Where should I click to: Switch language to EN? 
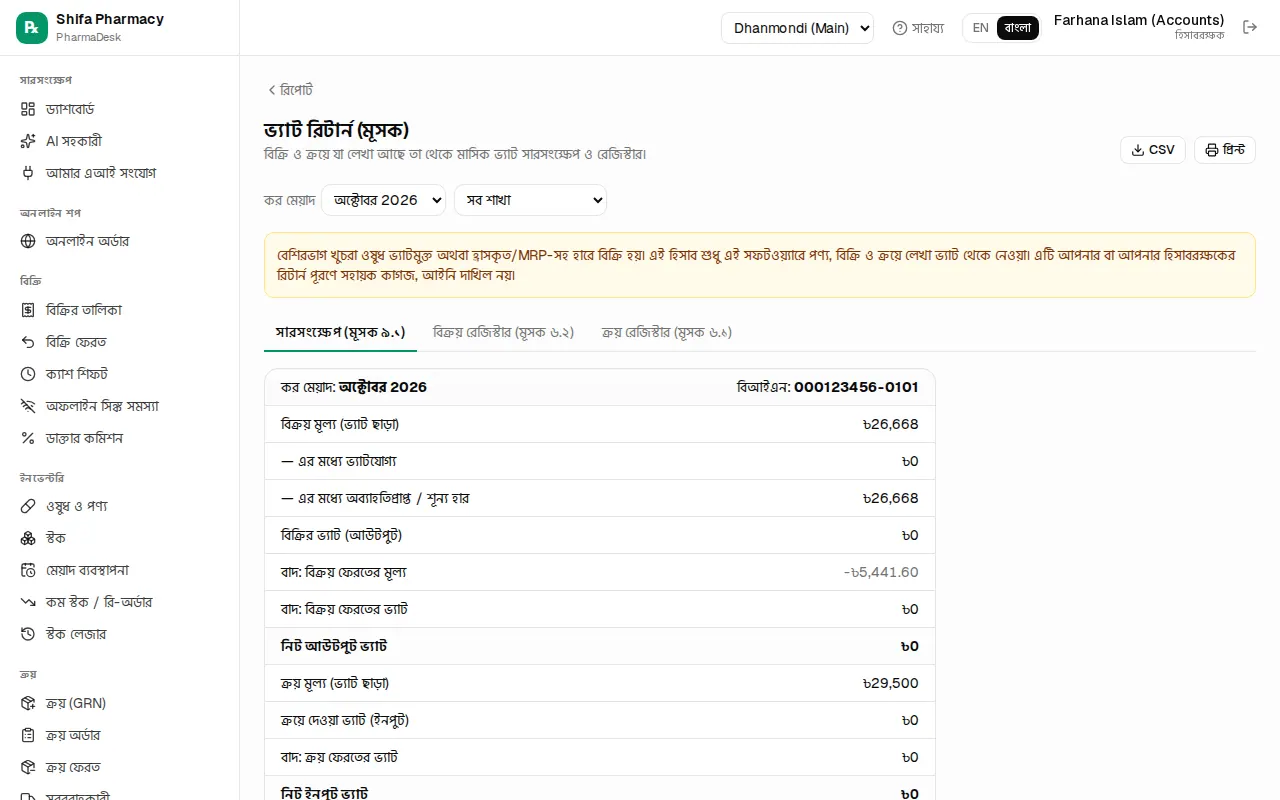coord(980,28)
